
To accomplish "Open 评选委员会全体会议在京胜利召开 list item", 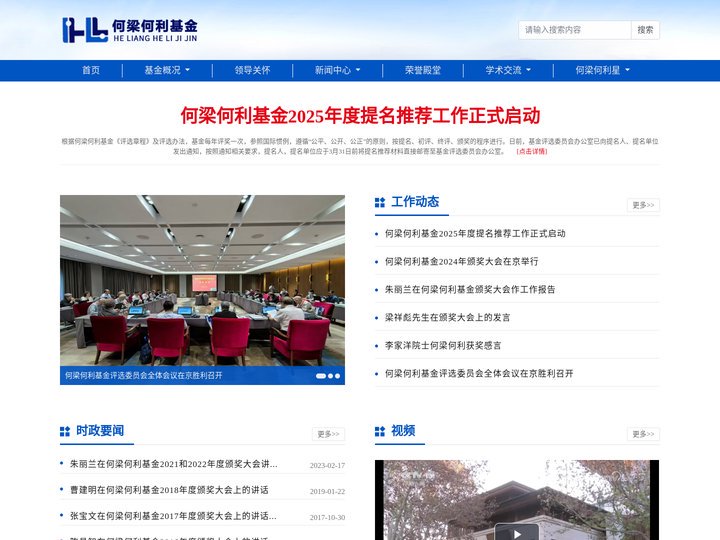I will [x=479, y=373].
